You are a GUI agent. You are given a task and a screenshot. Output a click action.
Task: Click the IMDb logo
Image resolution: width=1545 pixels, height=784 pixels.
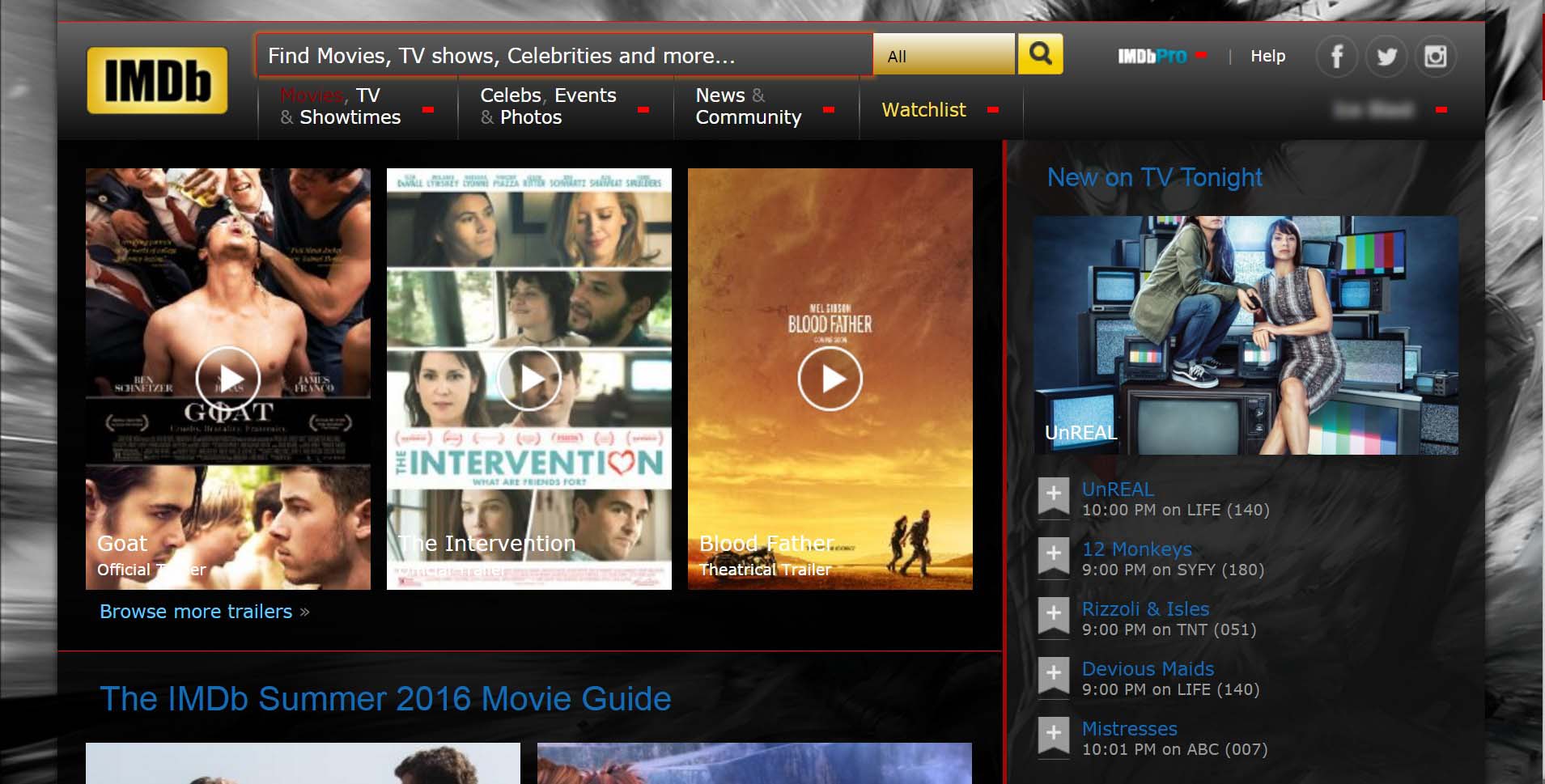click(157, 80)
